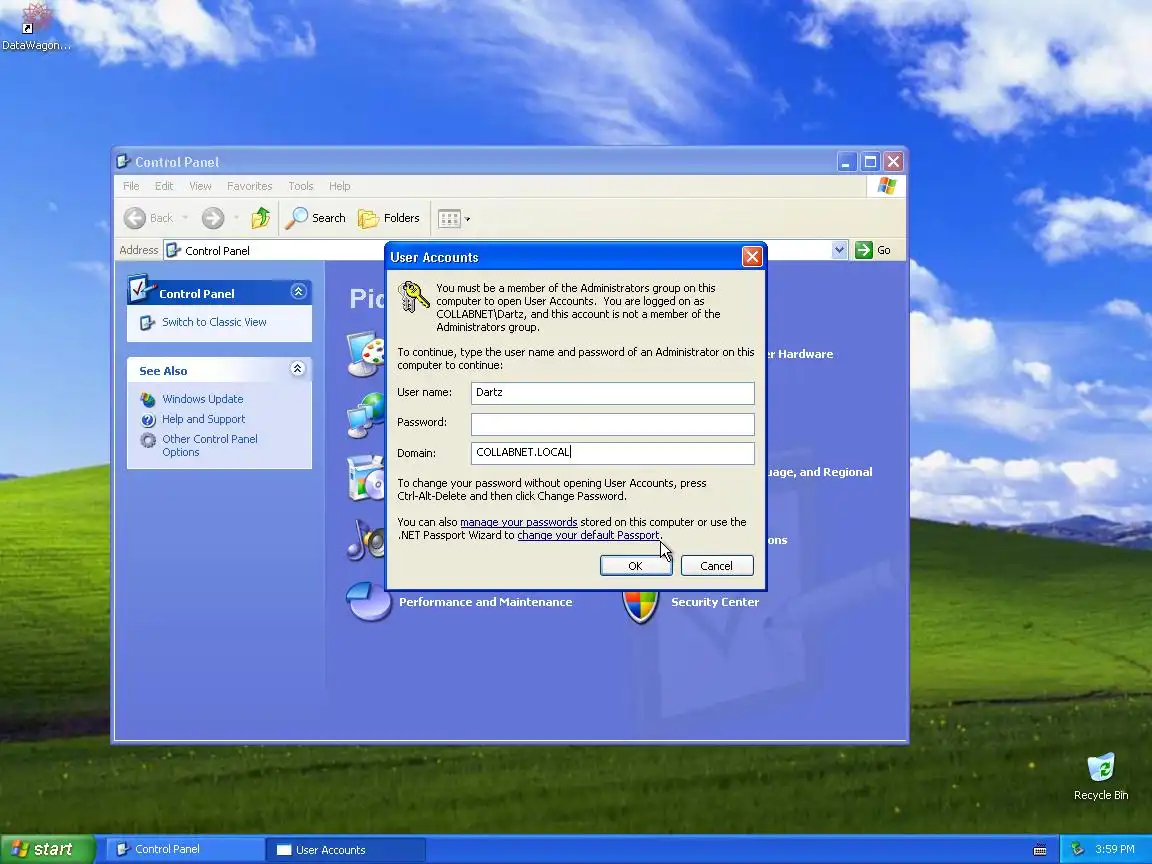Click the Windows flag logo in the menu bar
Image resolution: width=1152 pixels, height=864 pixels.
tap(886, 186)
